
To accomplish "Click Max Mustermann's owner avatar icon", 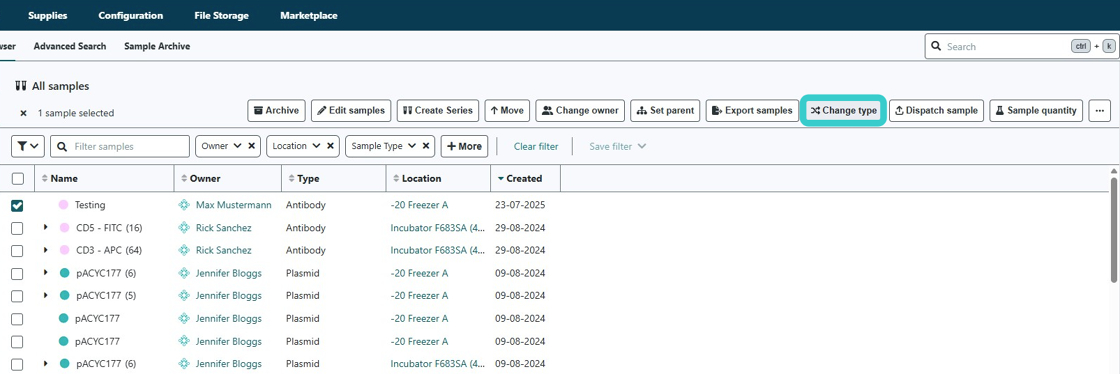I will (184, 205).
